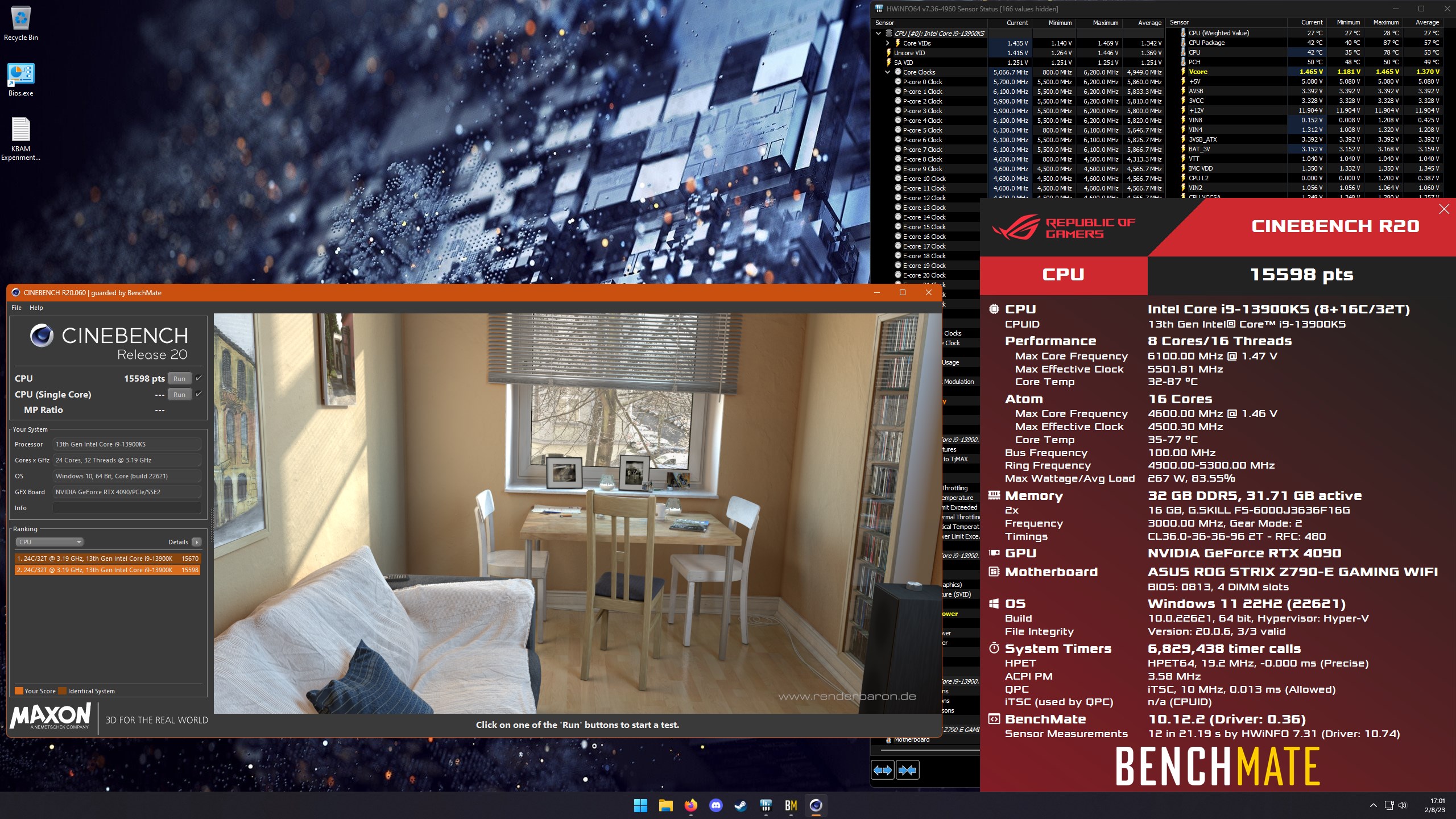Click the HWiNFO expand layout arrows button

(x=883, y=770)
